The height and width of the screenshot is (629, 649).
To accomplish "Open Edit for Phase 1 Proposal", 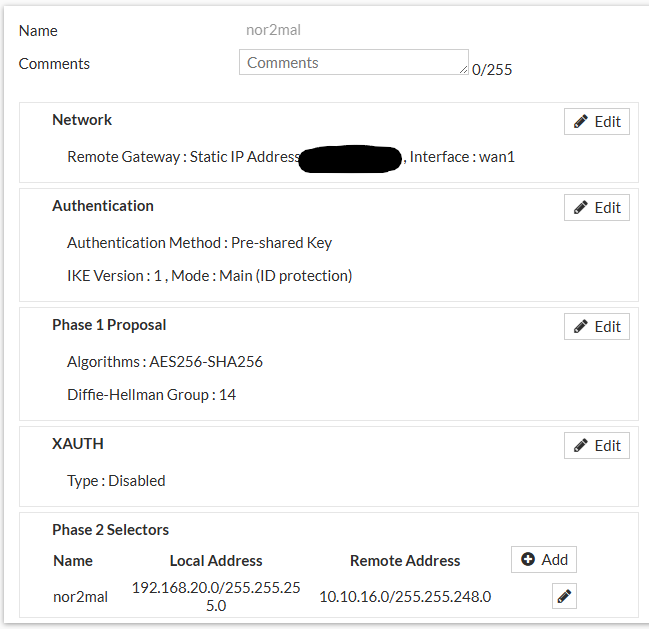I will [x=597, y=327].
